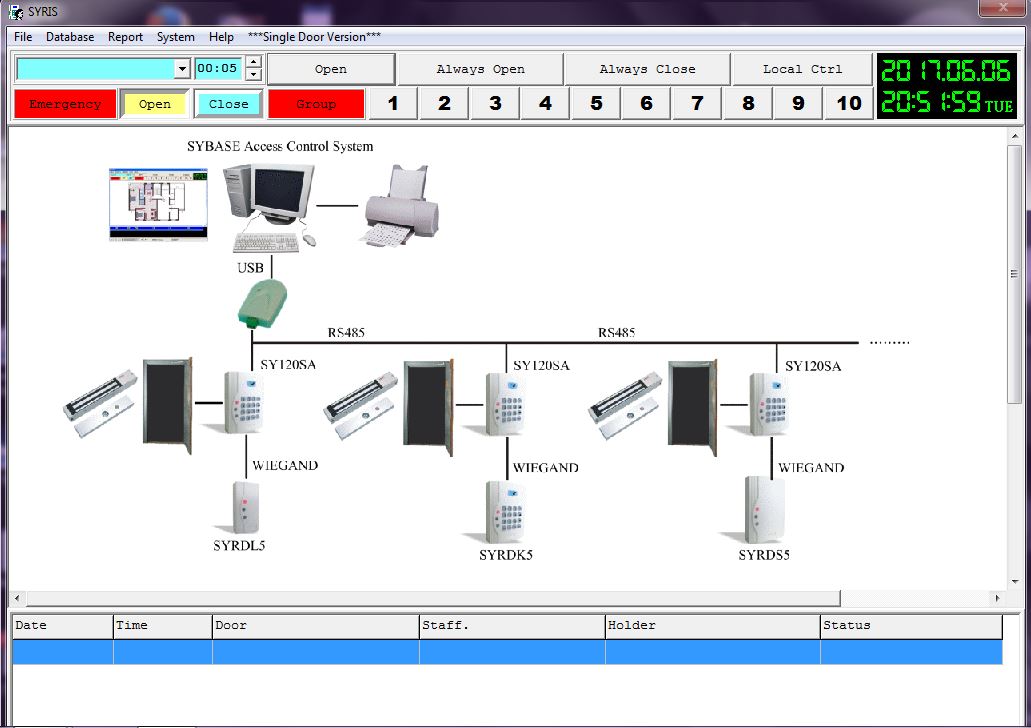Click the Staff. column header

pyautogui.click(x=512, y=625)
